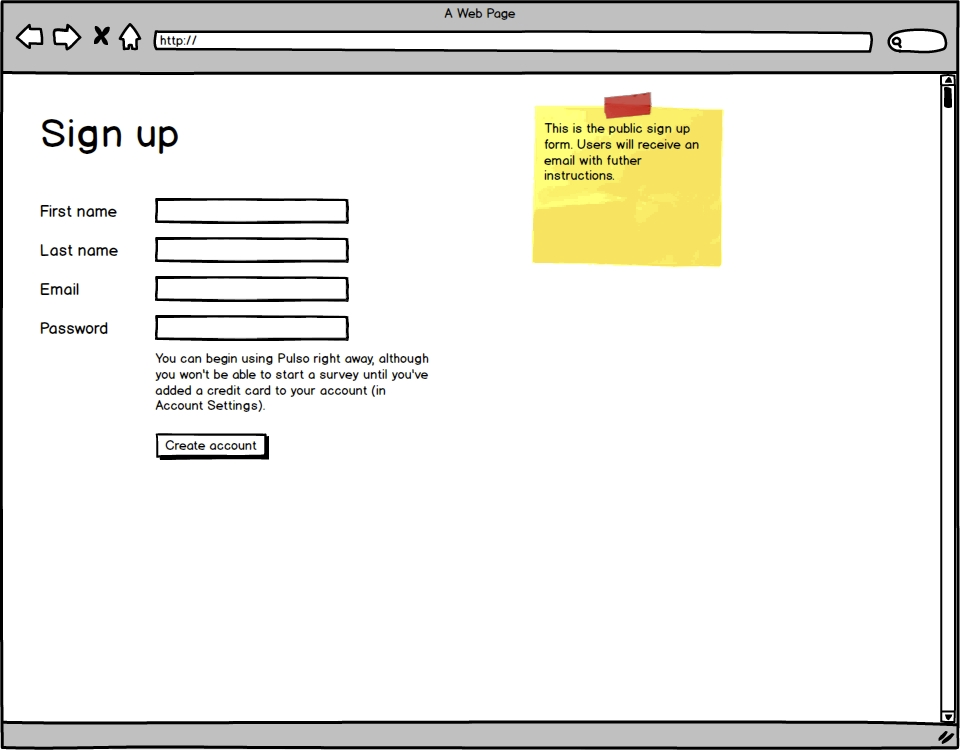960x750 pixels.
Task: Click the vertical scrollbar thumb
Action: [948, 97]
